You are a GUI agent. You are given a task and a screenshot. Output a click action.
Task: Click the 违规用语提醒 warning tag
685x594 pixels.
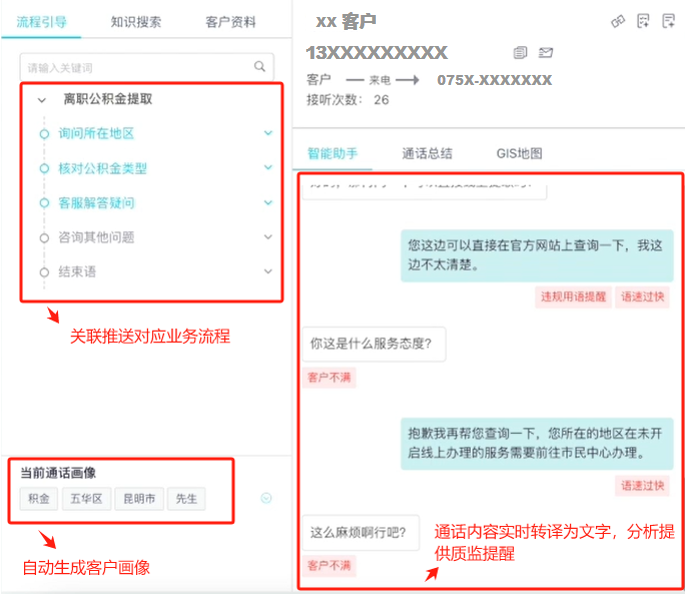[573, 297]
